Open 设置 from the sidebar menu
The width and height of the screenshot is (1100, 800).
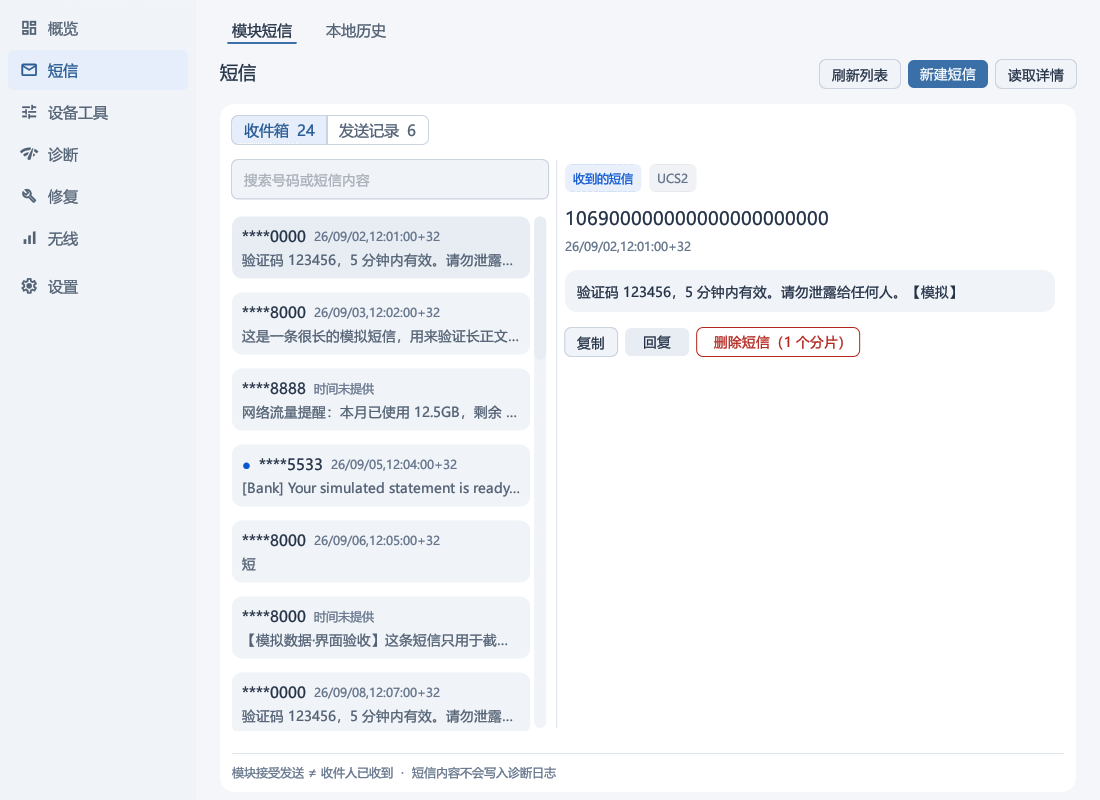click(98, 286)
